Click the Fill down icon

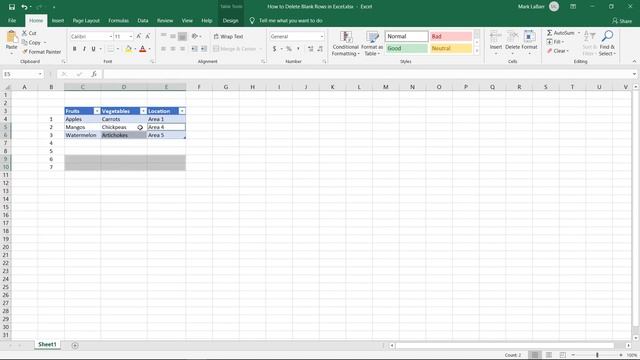point(549,42)
